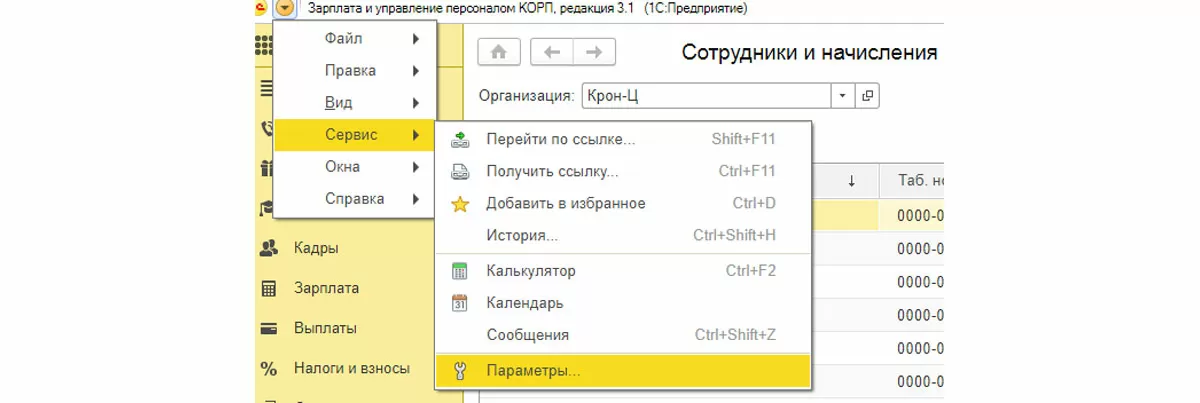
Task: Click the main menu dropdown arrow button
Action: pyautogui.click(x=287, y=8)
